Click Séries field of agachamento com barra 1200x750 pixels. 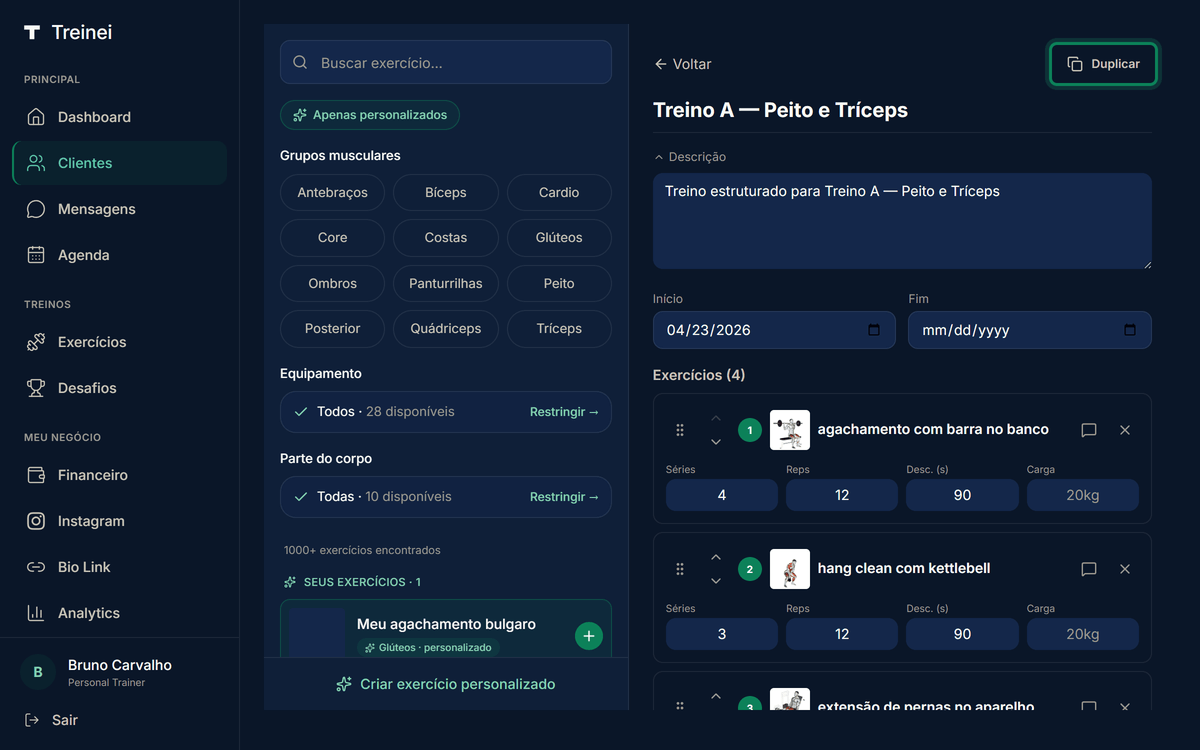[x=722, y=495]
